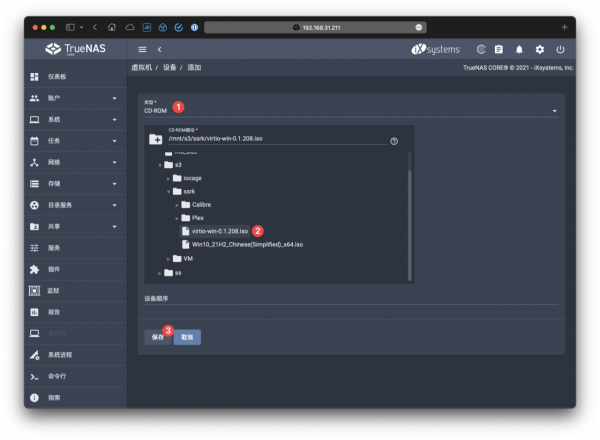Click the folder browse icon
The image size is (600, 440).
156,139
